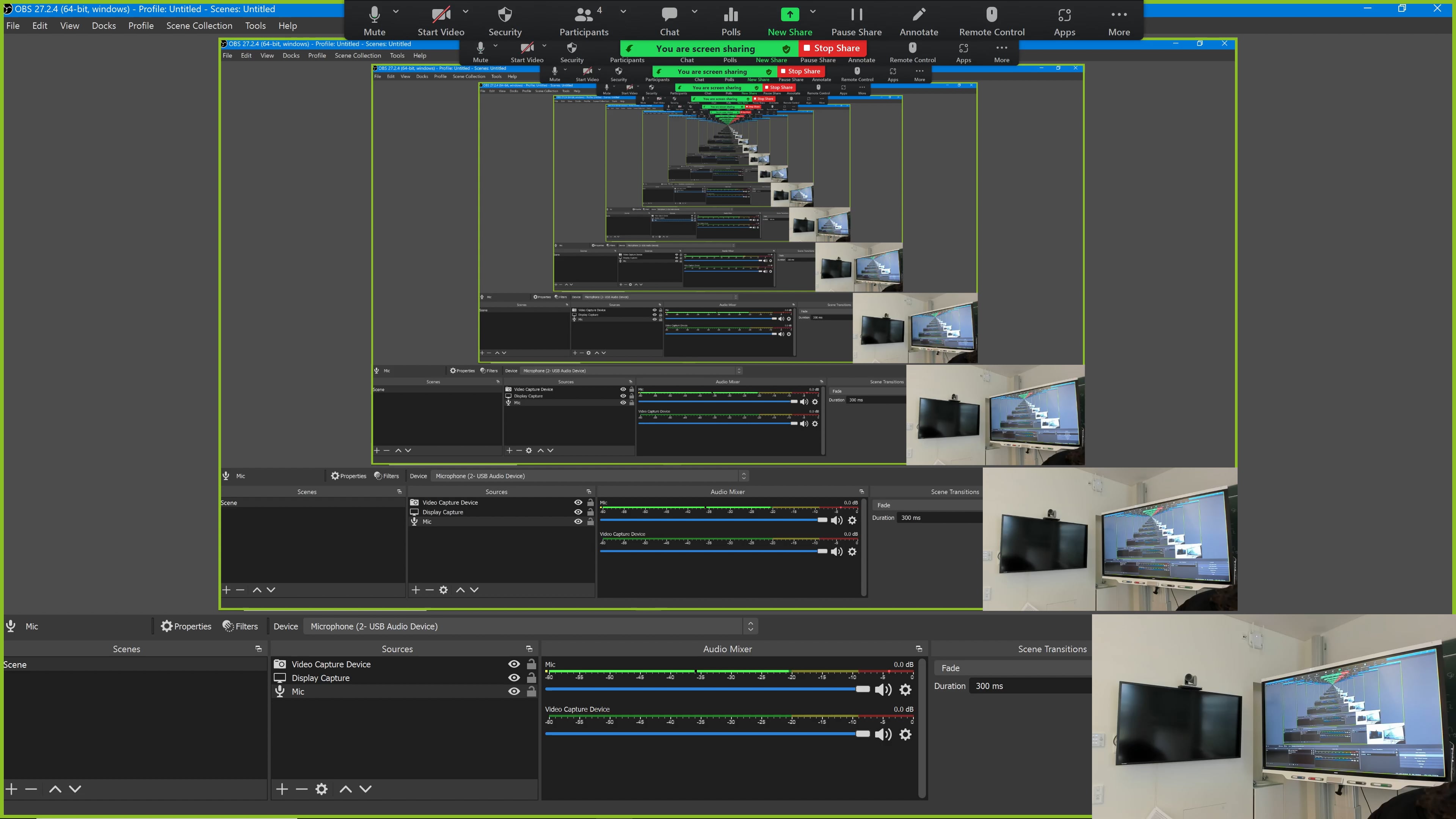This screenshot has width=1456, height=819.
Task: Click the green New Share icon
Action: coord(789,15)
